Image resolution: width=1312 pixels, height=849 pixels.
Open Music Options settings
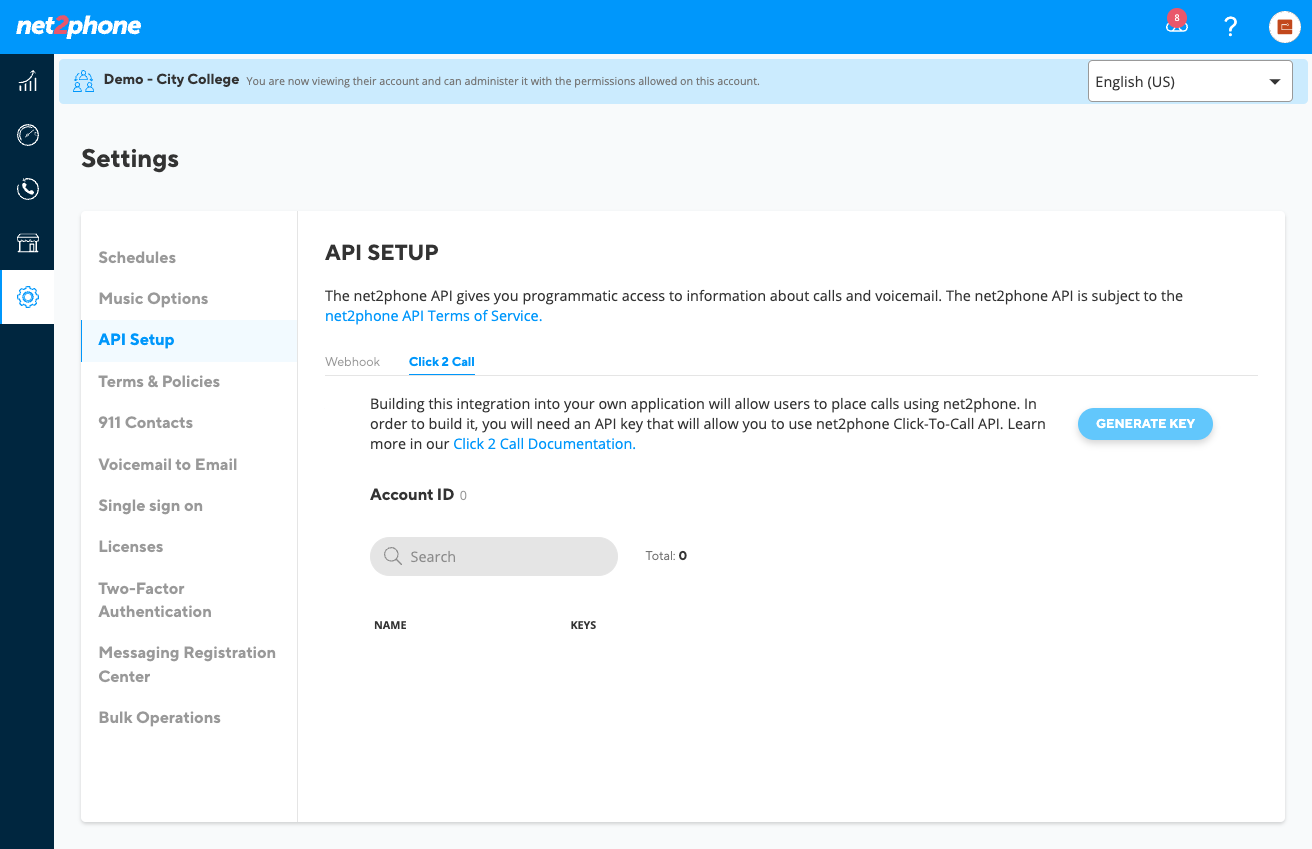(x=153, y=298)
